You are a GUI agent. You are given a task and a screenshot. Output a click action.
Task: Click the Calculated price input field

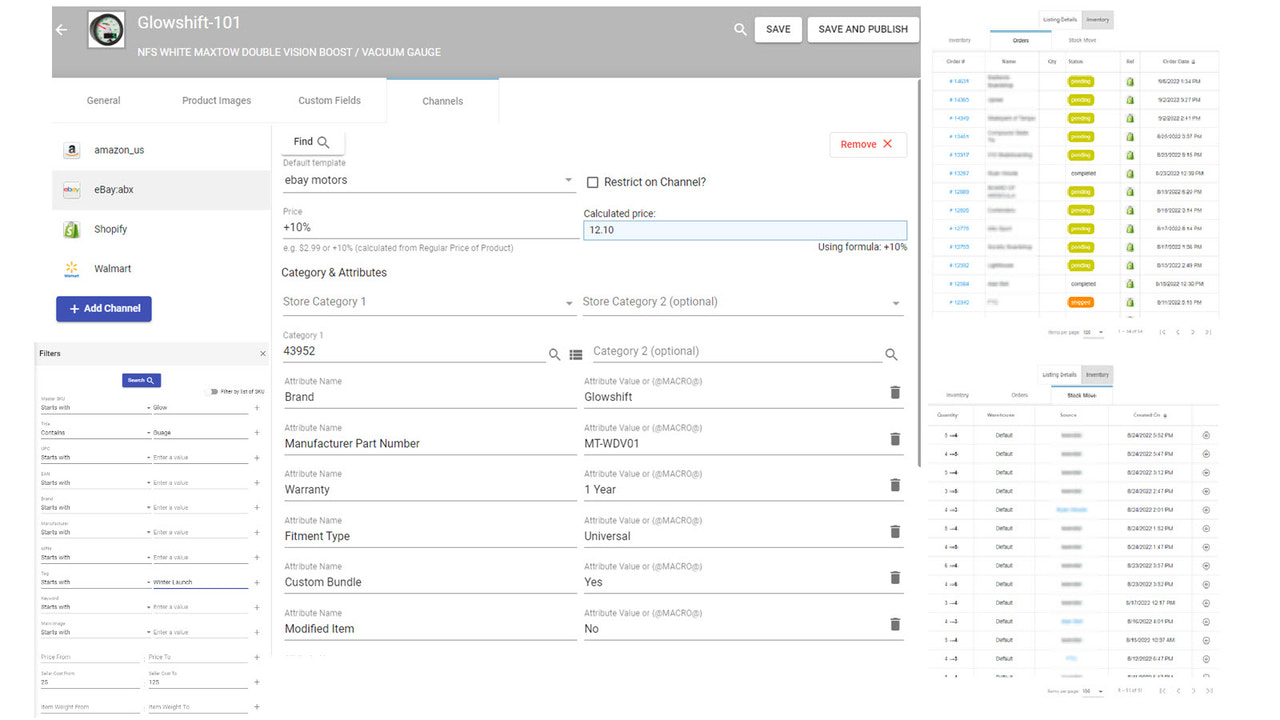[x=744, y=230]
